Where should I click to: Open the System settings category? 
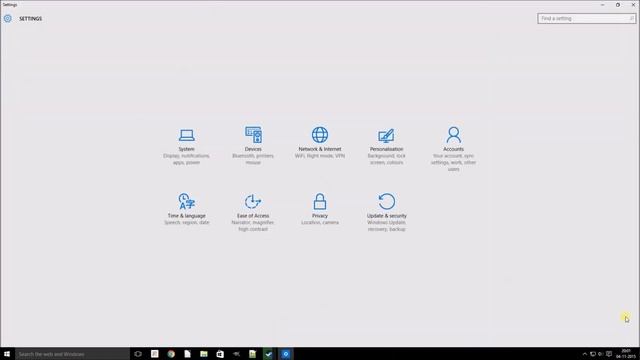coord(187,146)
